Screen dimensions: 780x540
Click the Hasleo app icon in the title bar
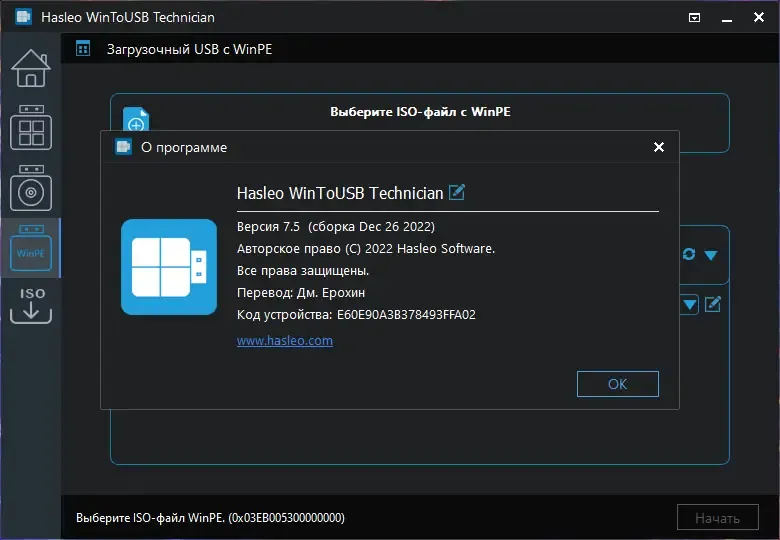click(22, 17)
